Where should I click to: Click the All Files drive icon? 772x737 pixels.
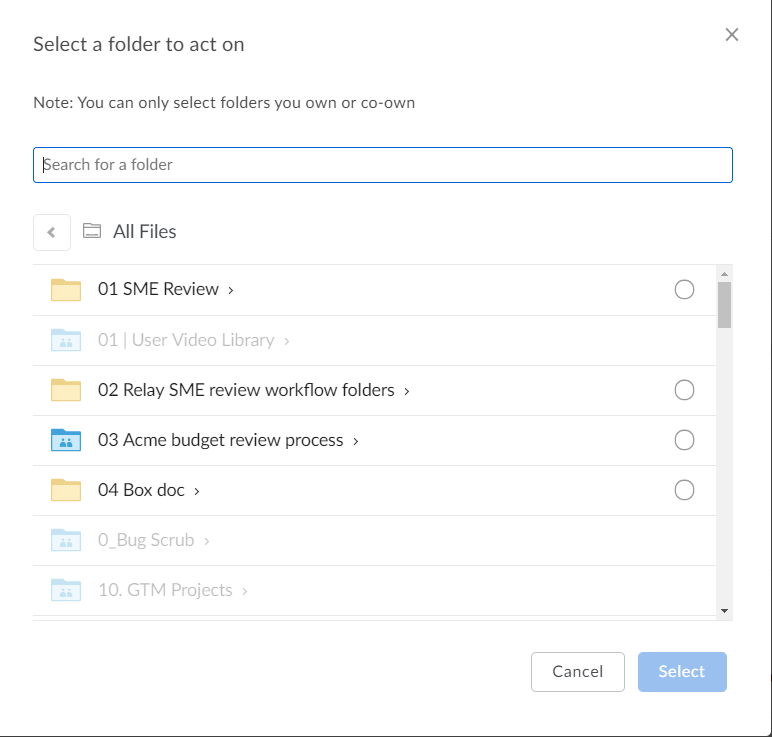[x=92, y=231]
